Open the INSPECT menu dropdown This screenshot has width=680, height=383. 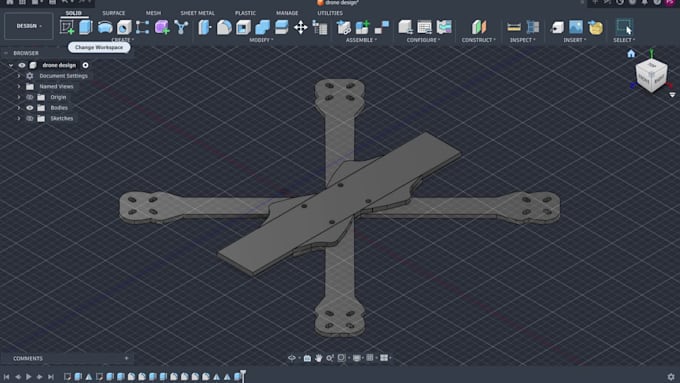coord(523,40)
